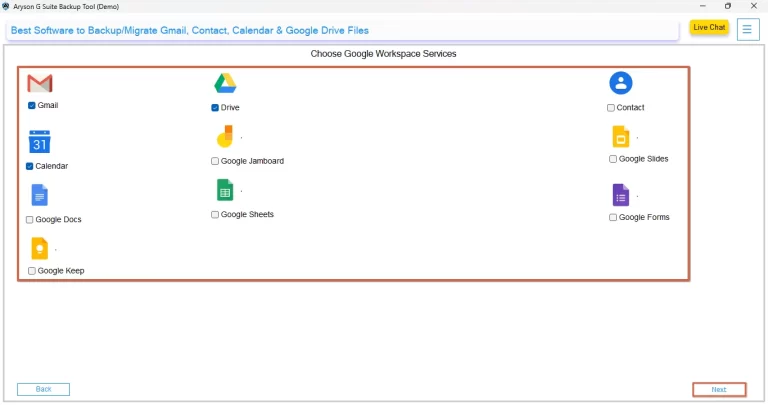The image size is (768, 405).
Task: Click the Google Sheets icon
Action: tap(225, 190)
